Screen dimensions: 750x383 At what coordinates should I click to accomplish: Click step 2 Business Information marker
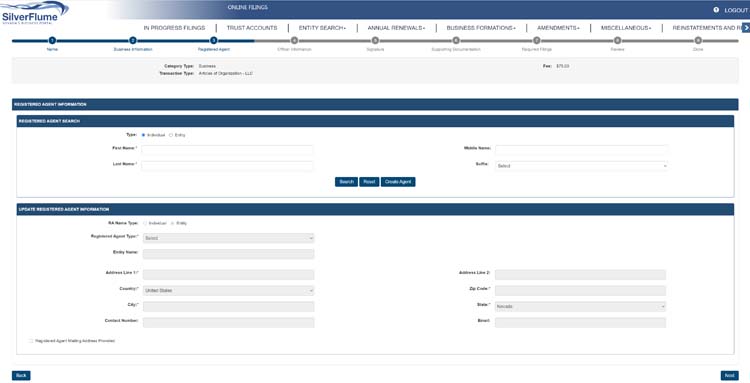pyautogui.click(x=133, y=41)
